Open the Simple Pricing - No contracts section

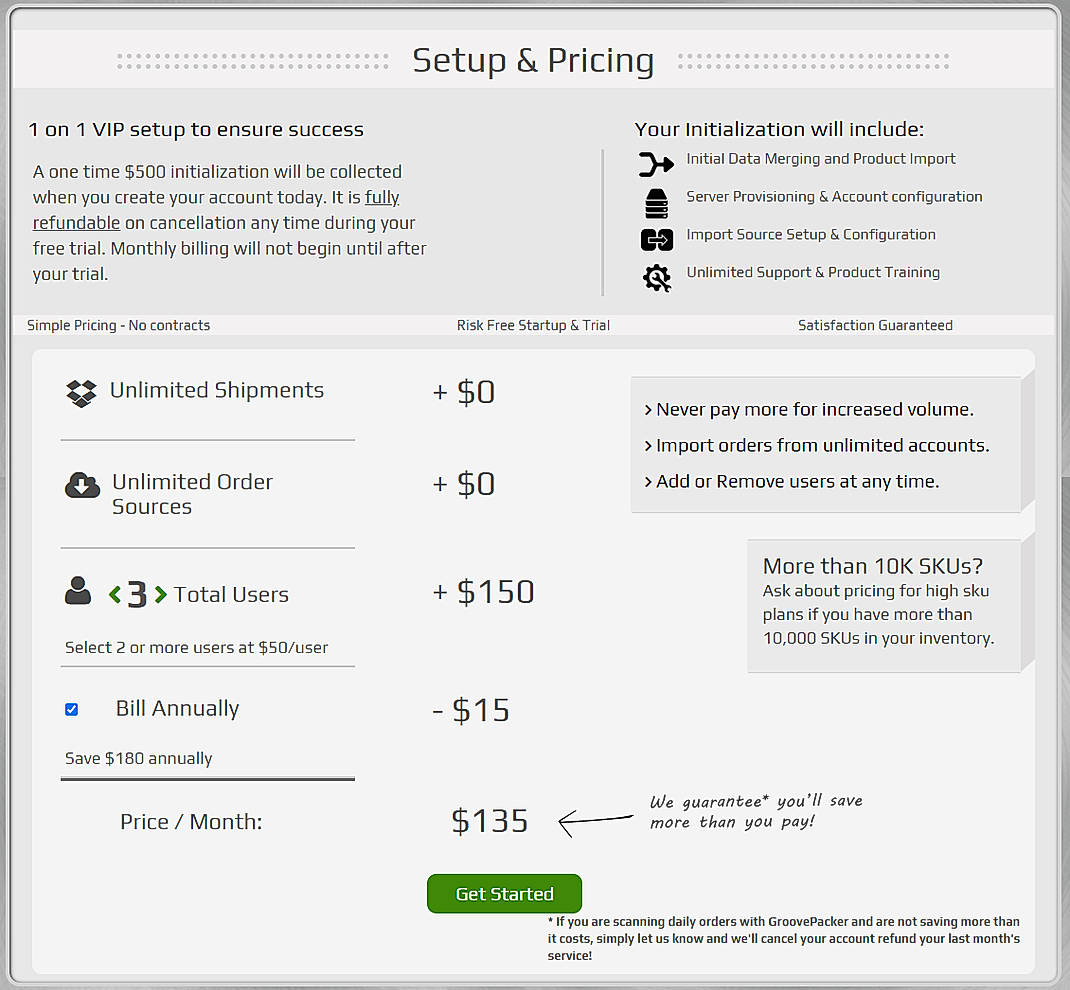[x=116, y=325]
